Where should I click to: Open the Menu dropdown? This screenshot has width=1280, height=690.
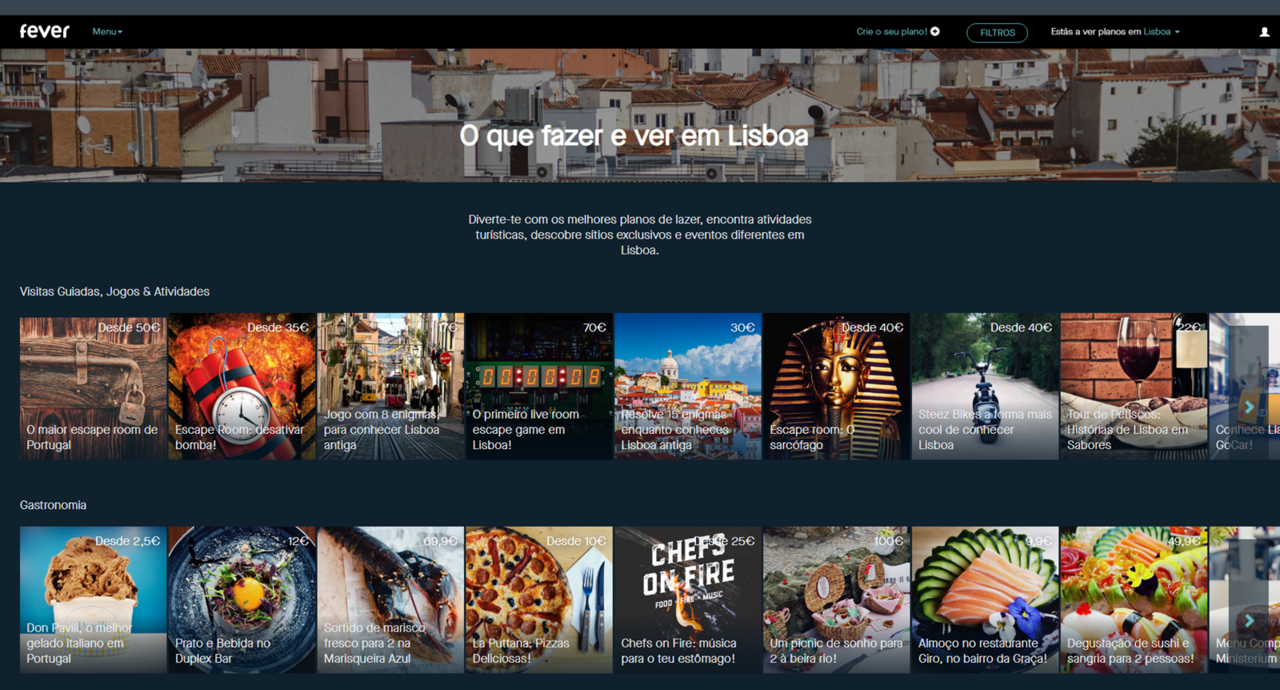[107, 32]
